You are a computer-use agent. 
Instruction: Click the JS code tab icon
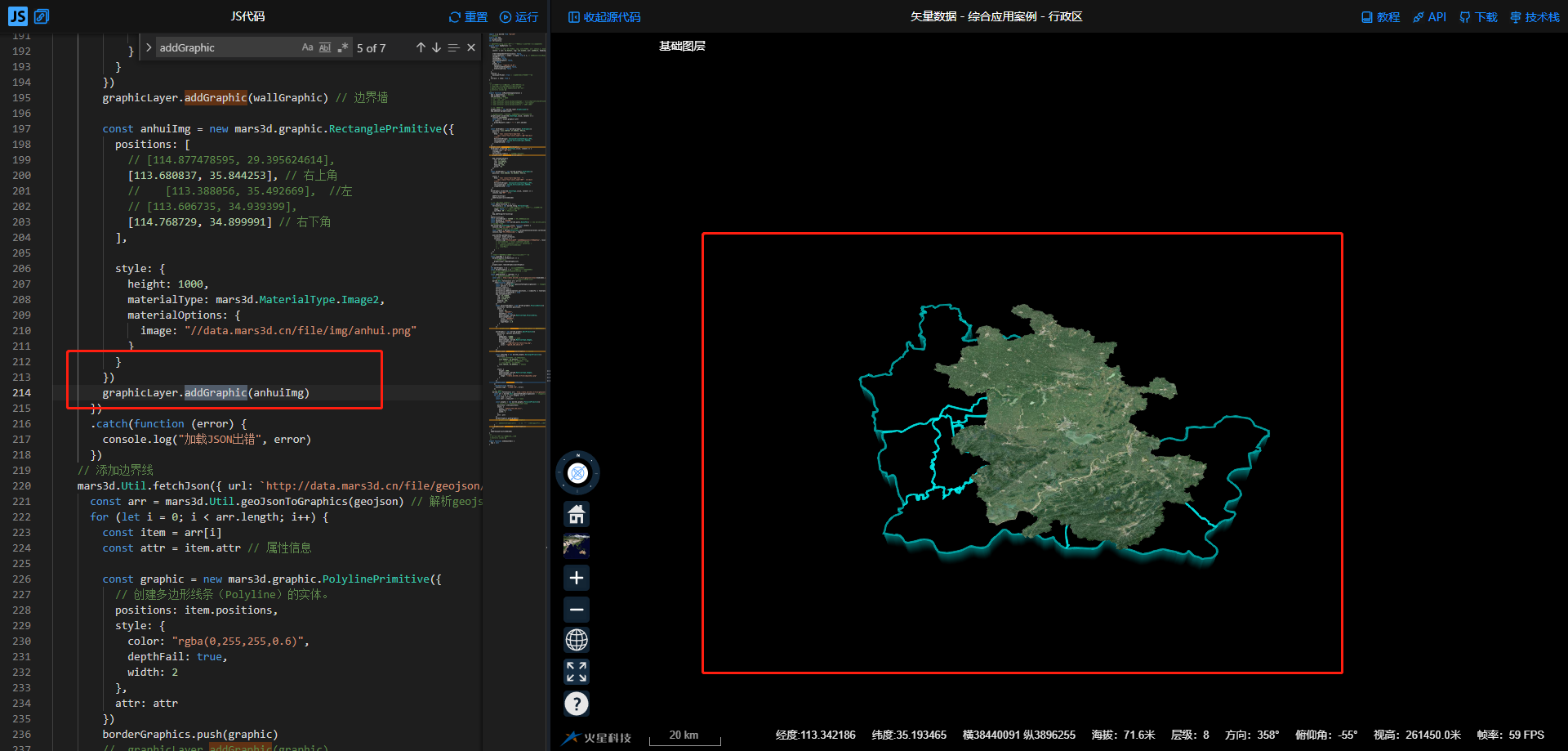coord(17,16)
